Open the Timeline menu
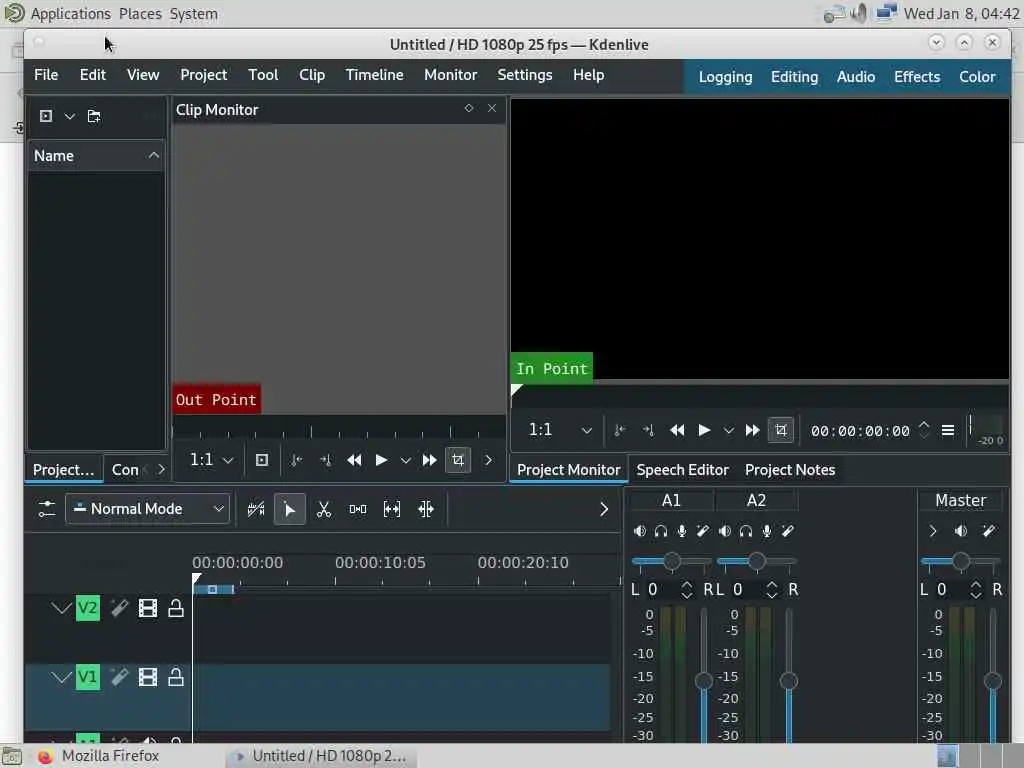Viewport: 1024px width, 768px height. pyautogui.click(x=374, y=75)
